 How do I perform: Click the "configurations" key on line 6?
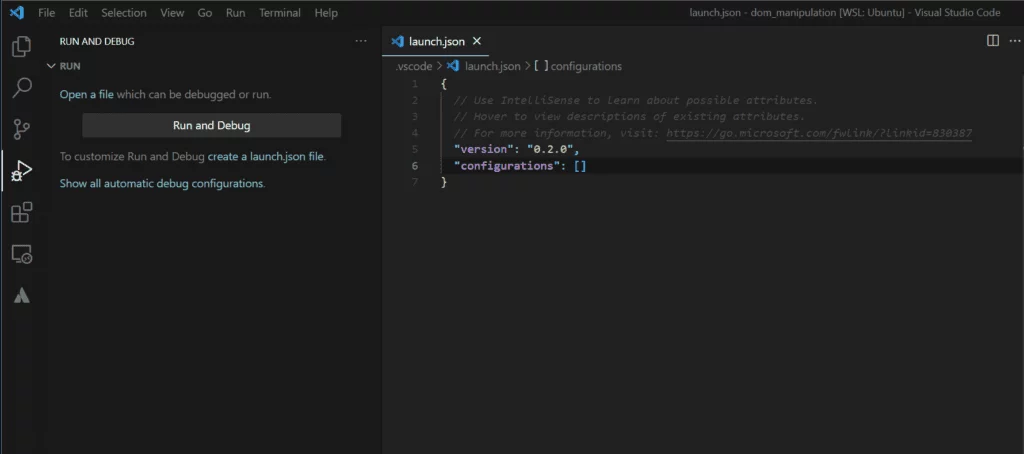coord(507,166)
